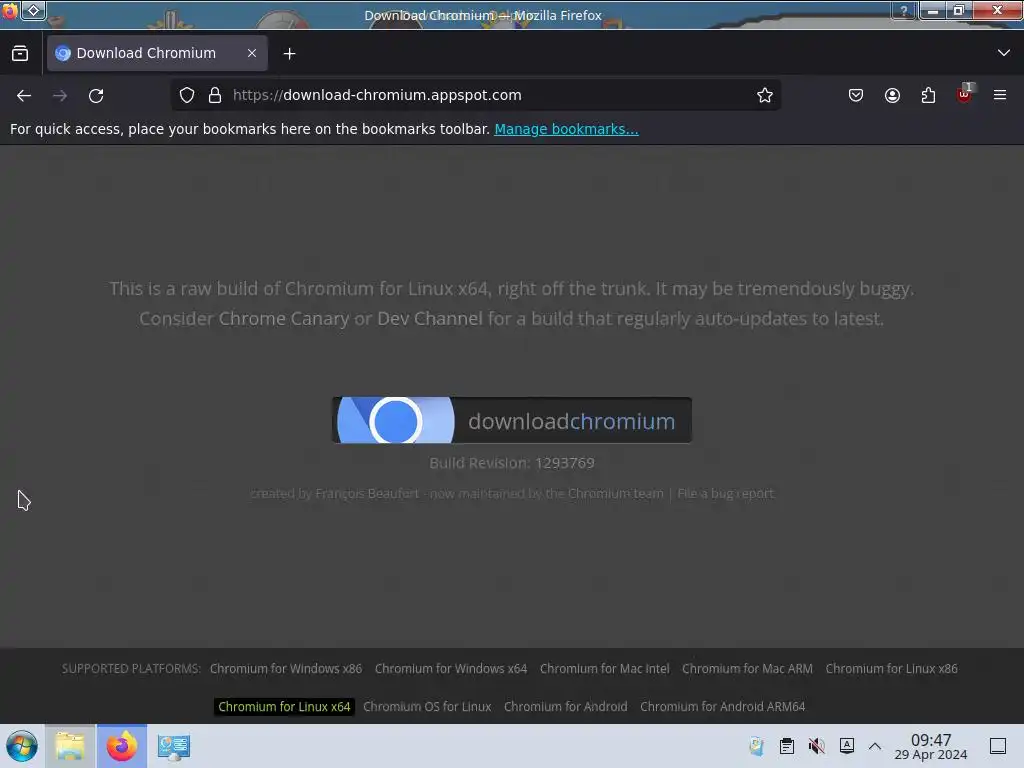Open the Manage bookmarks link
Viewport: 1024px width, 768px height.
point(566,129)
